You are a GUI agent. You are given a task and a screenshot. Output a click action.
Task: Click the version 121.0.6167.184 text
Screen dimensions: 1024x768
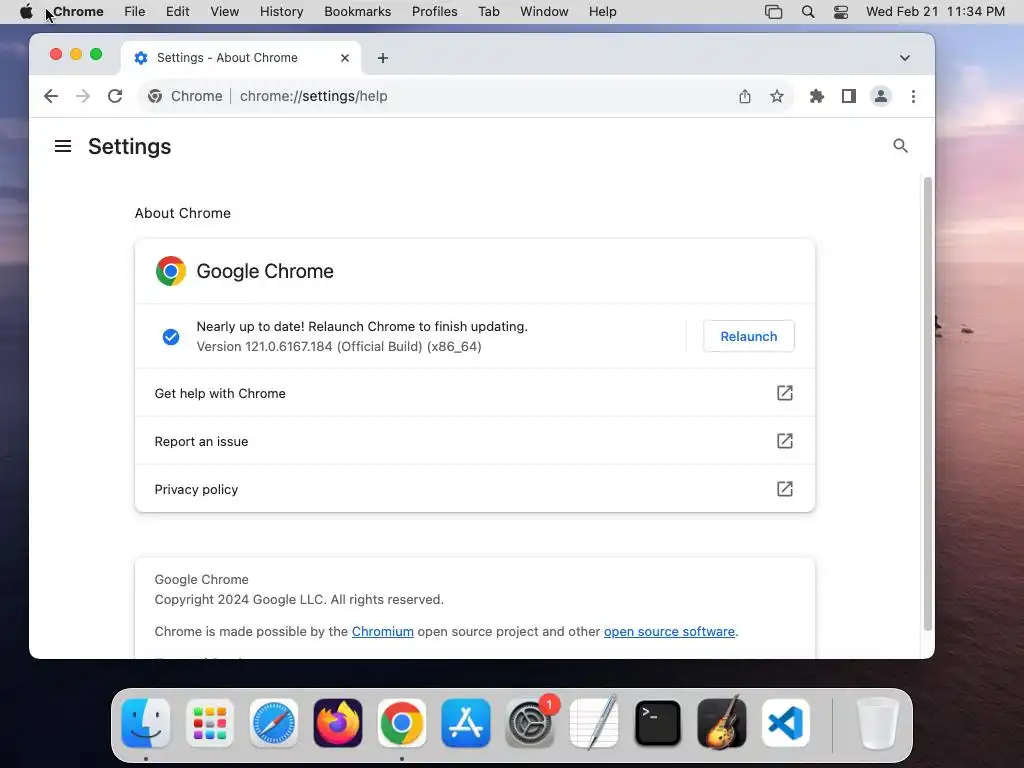339,347
